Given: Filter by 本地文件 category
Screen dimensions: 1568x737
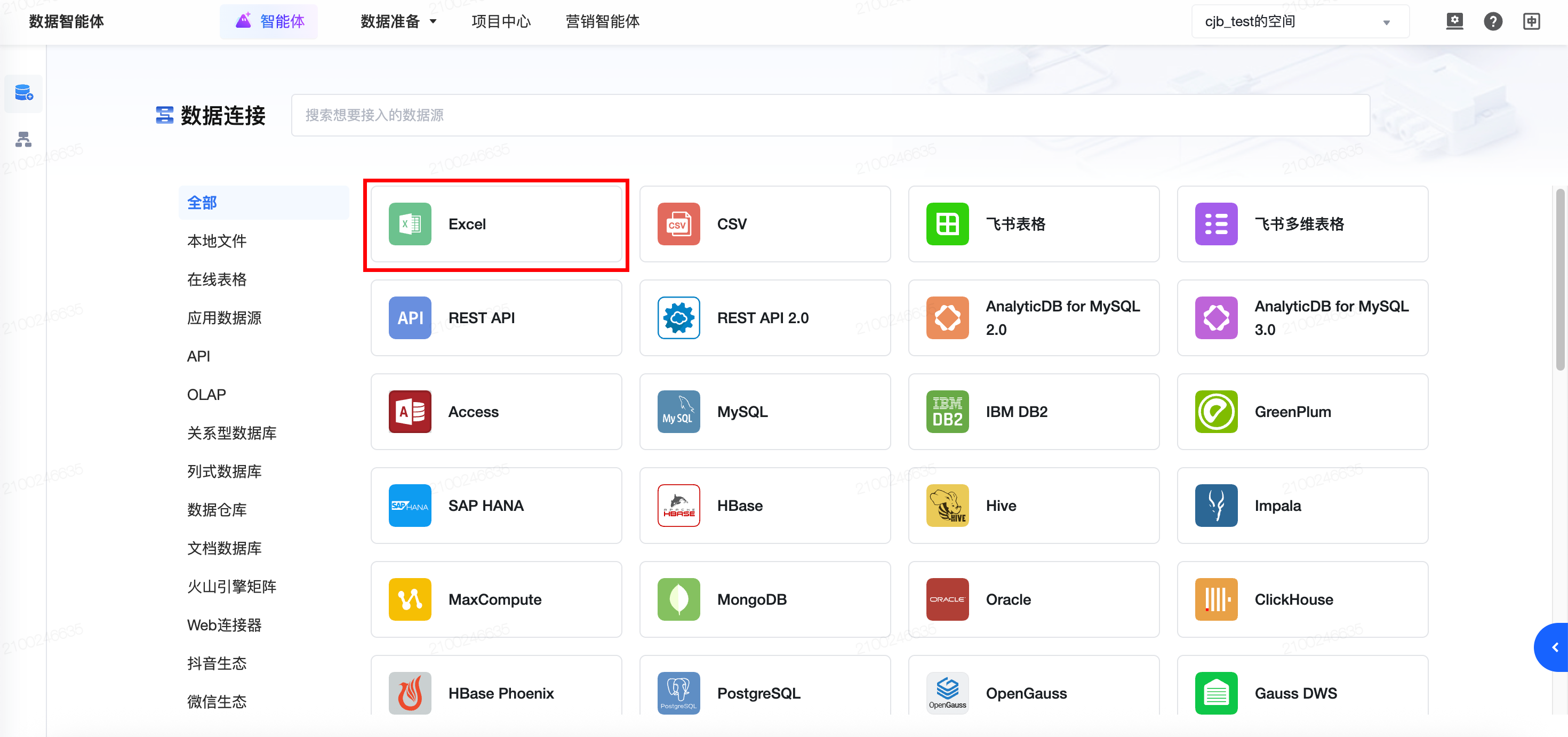Looking at the screenshot, I should [x=216, y=241].
